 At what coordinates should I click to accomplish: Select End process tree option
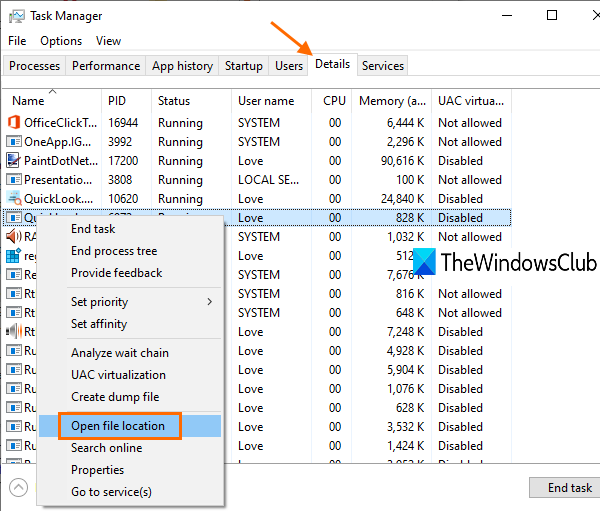tap(114, 251)
